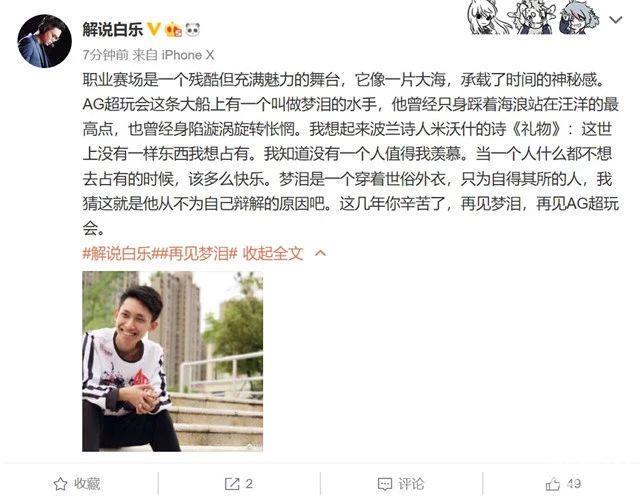This screenshot has height=496, width=640.
Task: Click the repost share icon
Action: 232,484
